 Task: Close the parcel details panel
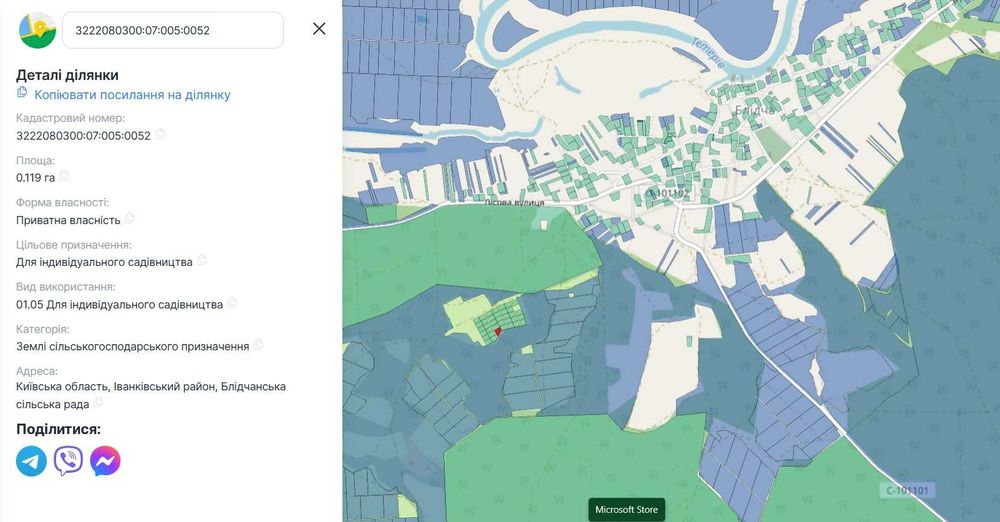(319, 29)
